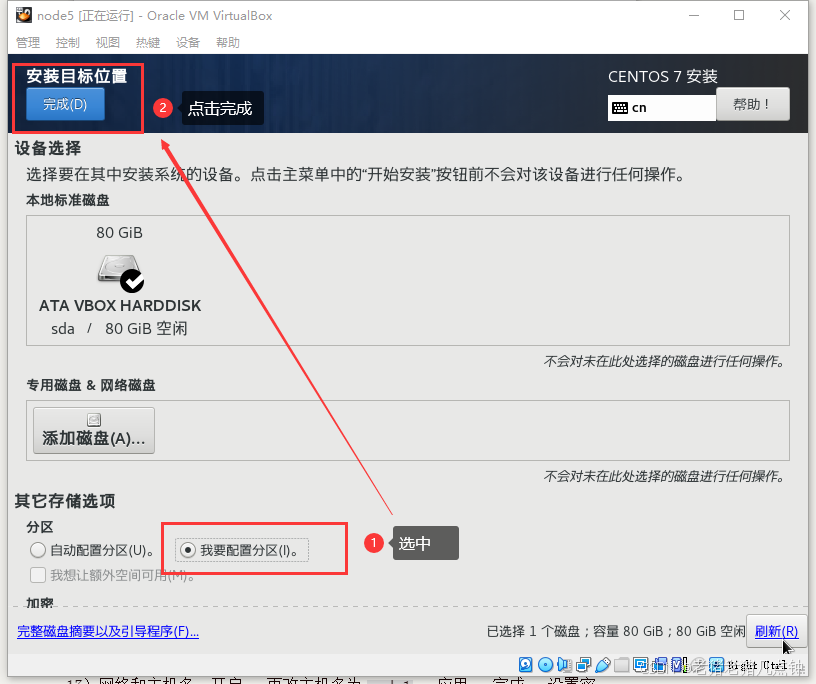The height and width of the screenshot is (684, 816).
Task: Maximize the VirtualBox window
Action: pos(738,15)
